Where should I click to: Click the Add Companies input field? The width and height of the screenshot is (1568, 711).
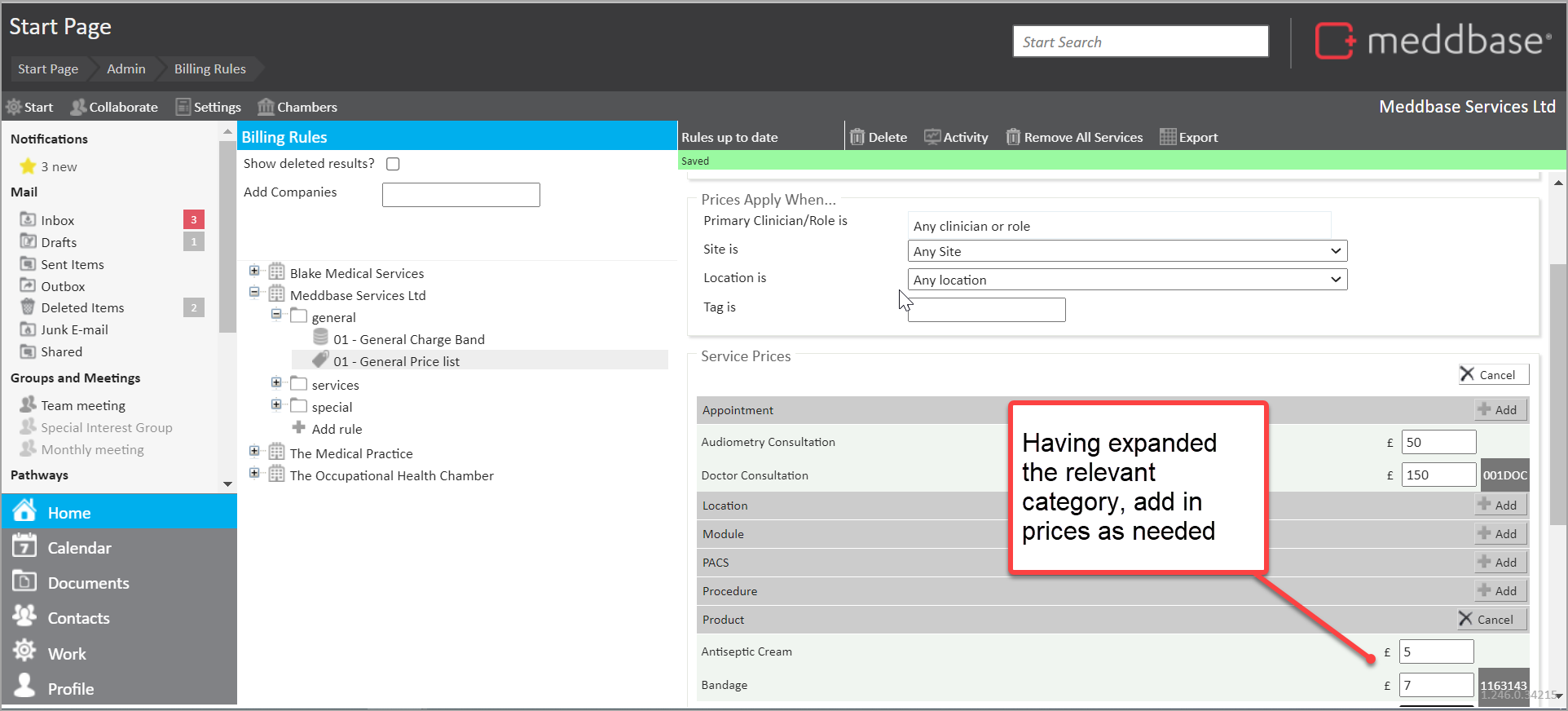tap(460, 195)
